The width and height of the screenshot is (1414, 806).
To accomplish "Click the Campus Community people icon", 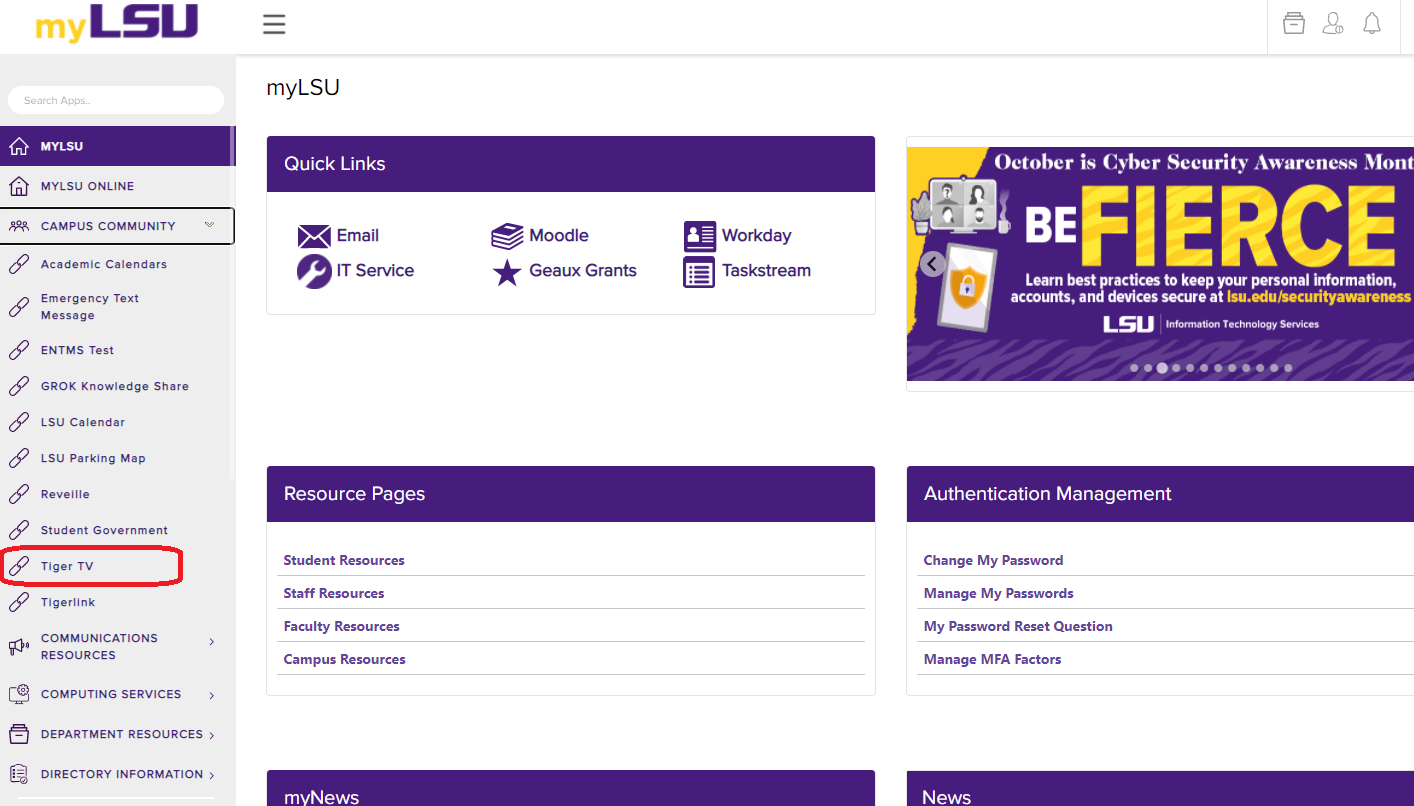I will tap(18, 226).
